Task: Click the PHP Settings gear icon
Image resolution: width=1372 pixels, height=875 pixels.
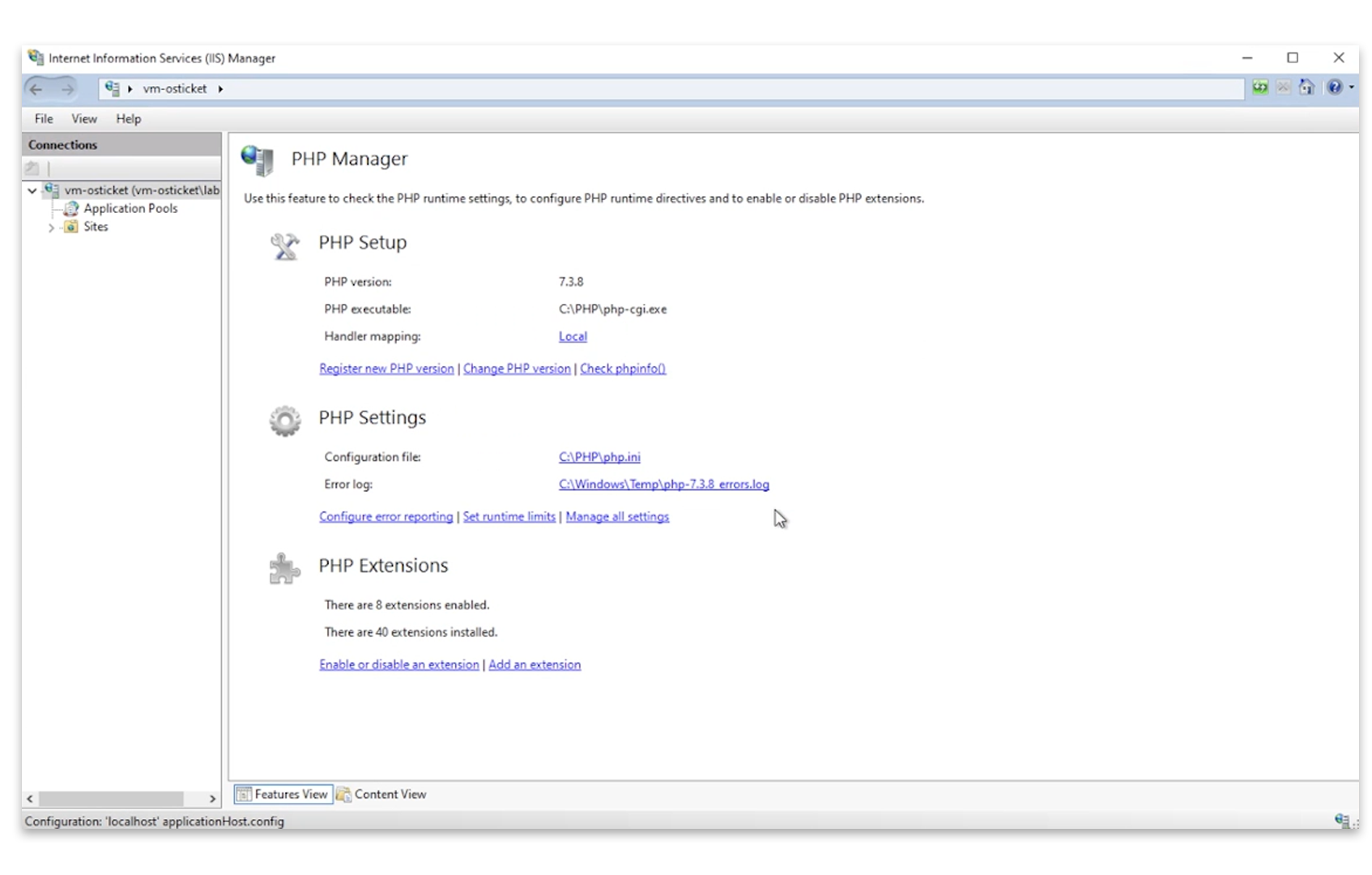Action: point(283,420)
